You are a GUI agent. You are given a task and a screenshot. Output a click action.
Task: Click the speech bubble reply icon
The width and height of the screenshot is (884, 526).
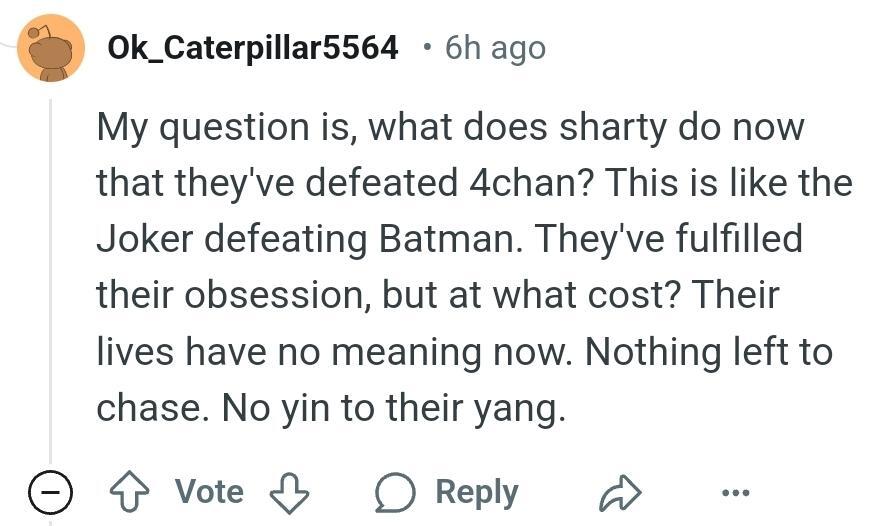pos(396,492)
